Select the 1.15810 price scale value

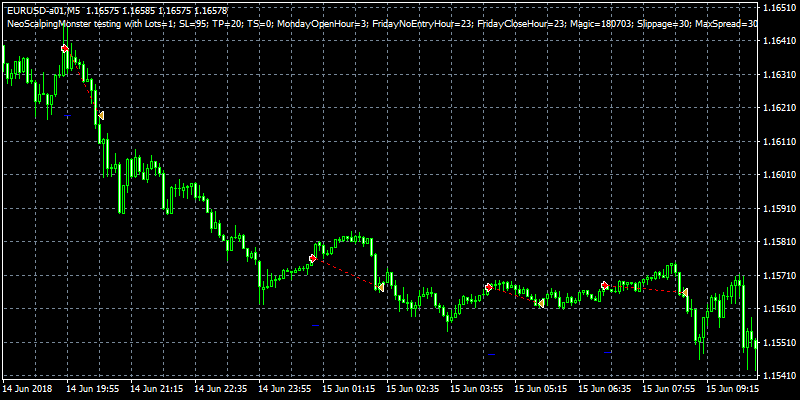778,242
